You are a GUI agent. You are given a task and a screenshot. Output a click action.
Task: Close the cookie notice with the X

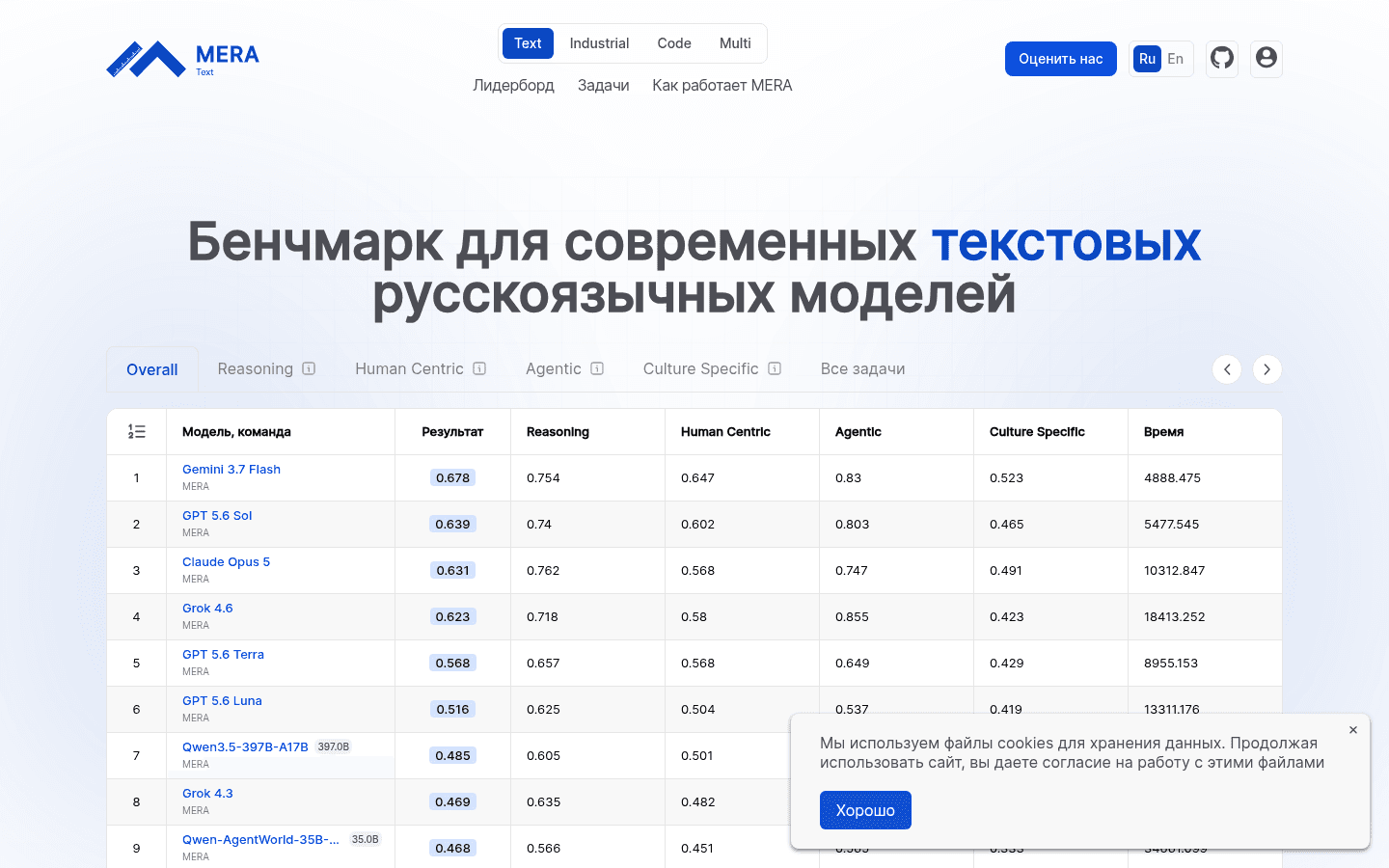[x=1353, y=730]
